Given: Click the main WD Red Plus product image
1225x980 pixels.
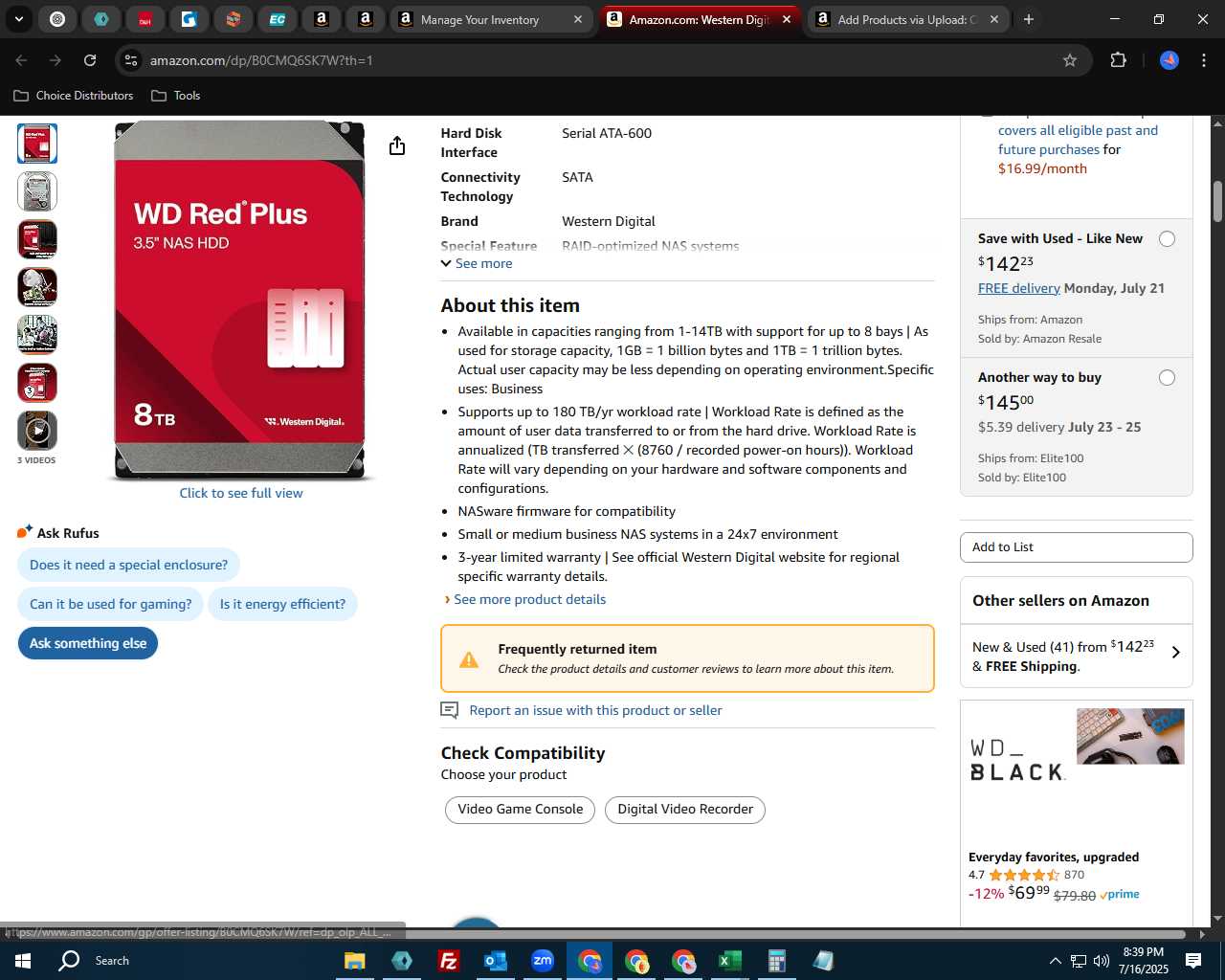Looking at the screenshot, I should pos(239,300).
